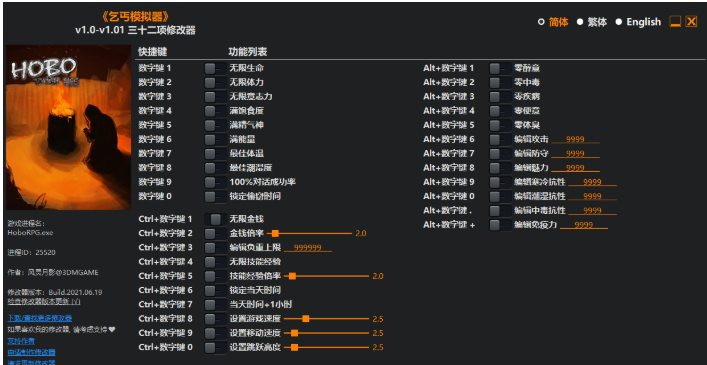Enable 编辑免疫力 switch

[x=500, y=225]
